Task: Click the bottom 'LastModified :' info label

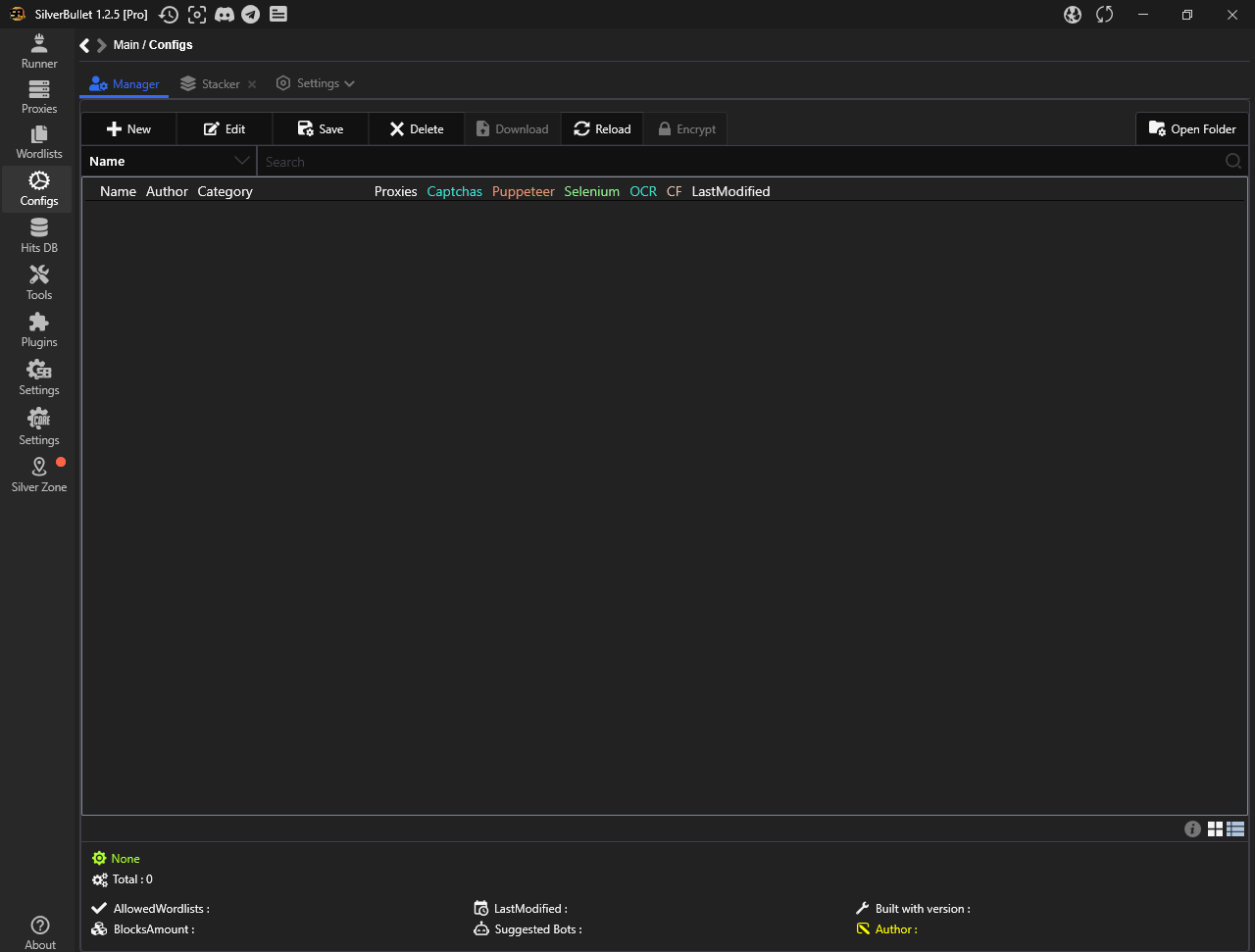Action: [x=530, y=909]
